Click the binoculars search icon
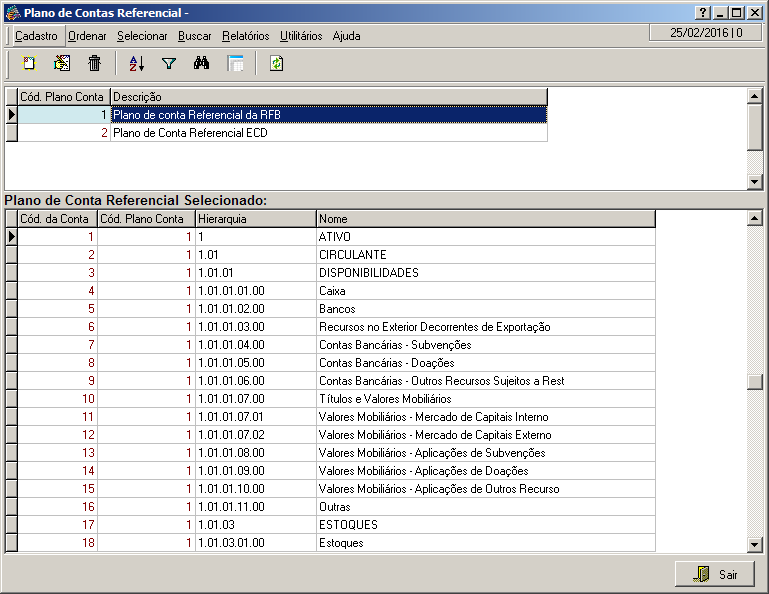 point(201,64)
